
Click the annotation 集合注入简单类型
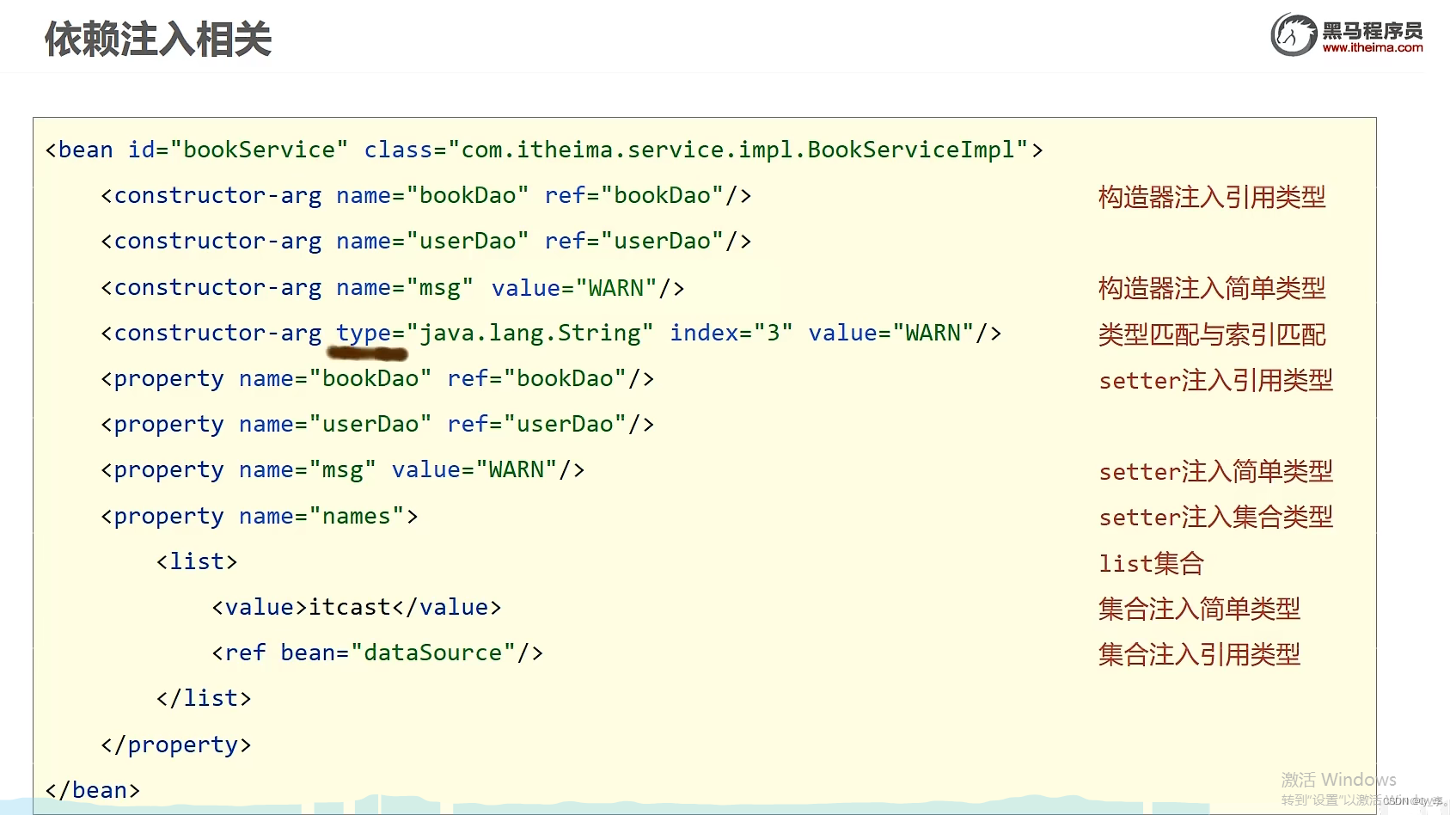1199,609
